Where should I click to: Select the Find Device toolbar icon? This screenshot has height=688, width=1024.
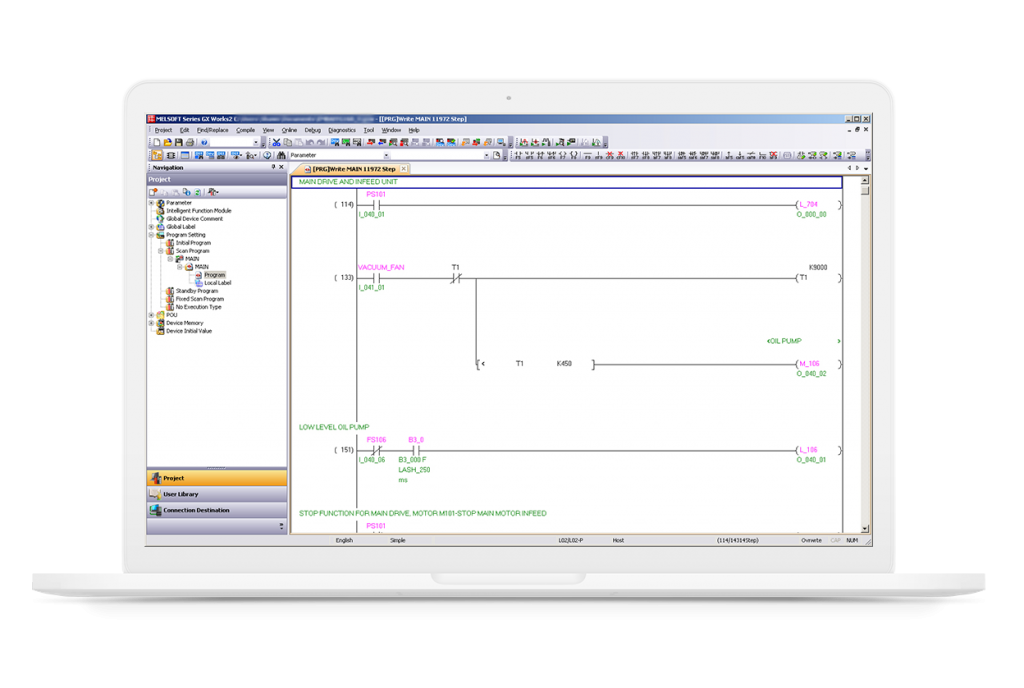point(280,155)
